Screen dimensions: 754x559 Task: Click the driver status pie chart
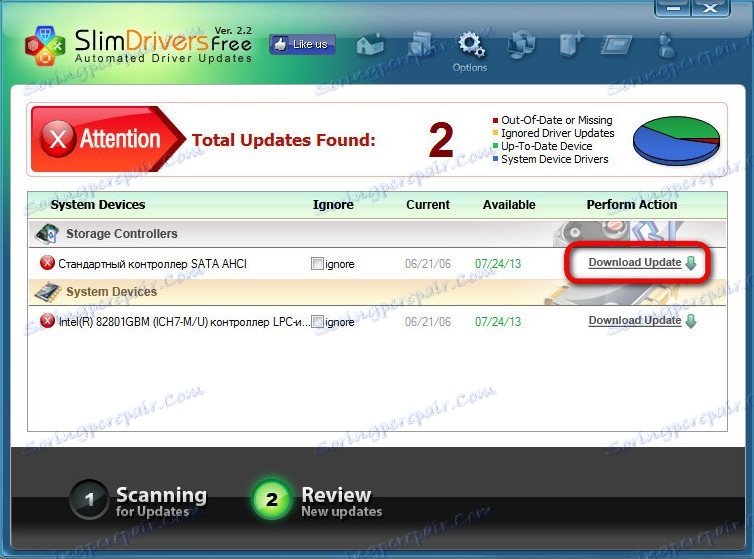pyautogui.click(x=677, y=141)
